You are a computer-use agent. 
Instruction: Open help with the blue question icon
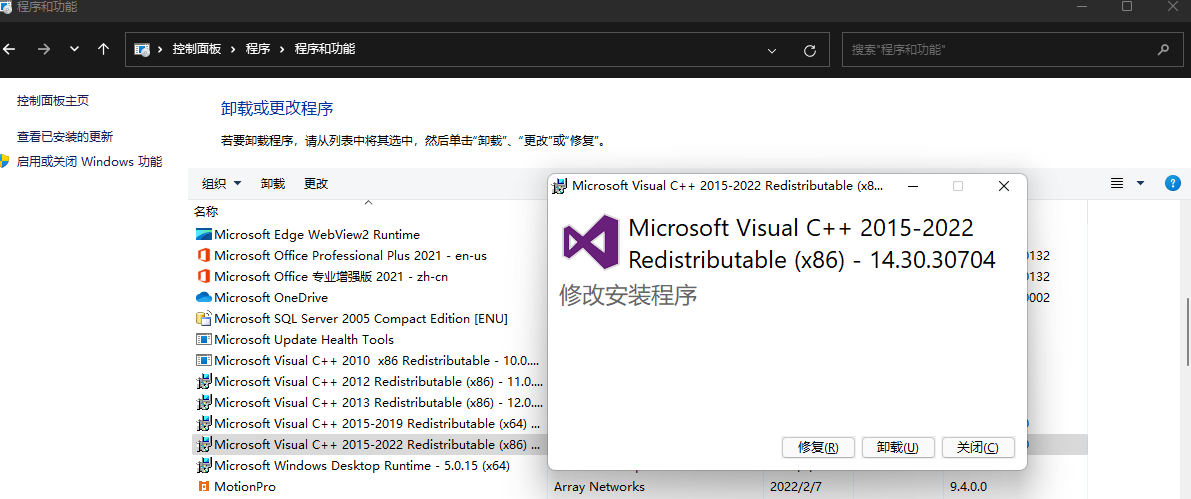1173,183
